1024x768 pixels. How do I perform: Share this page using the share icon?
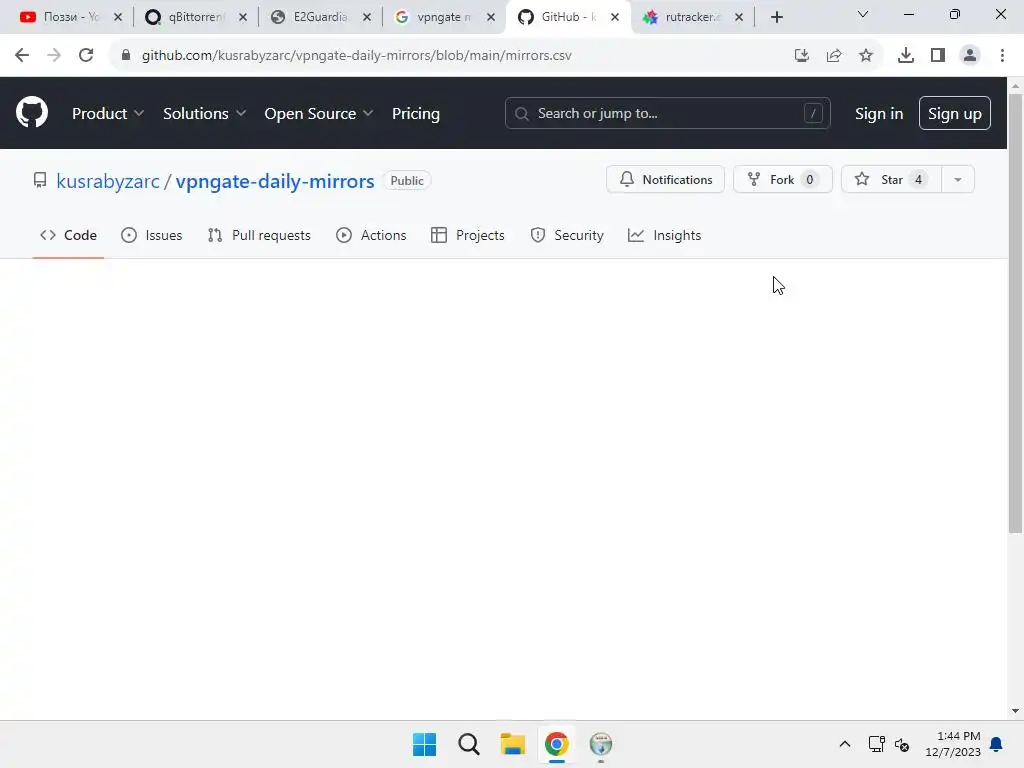pos(834,55)
